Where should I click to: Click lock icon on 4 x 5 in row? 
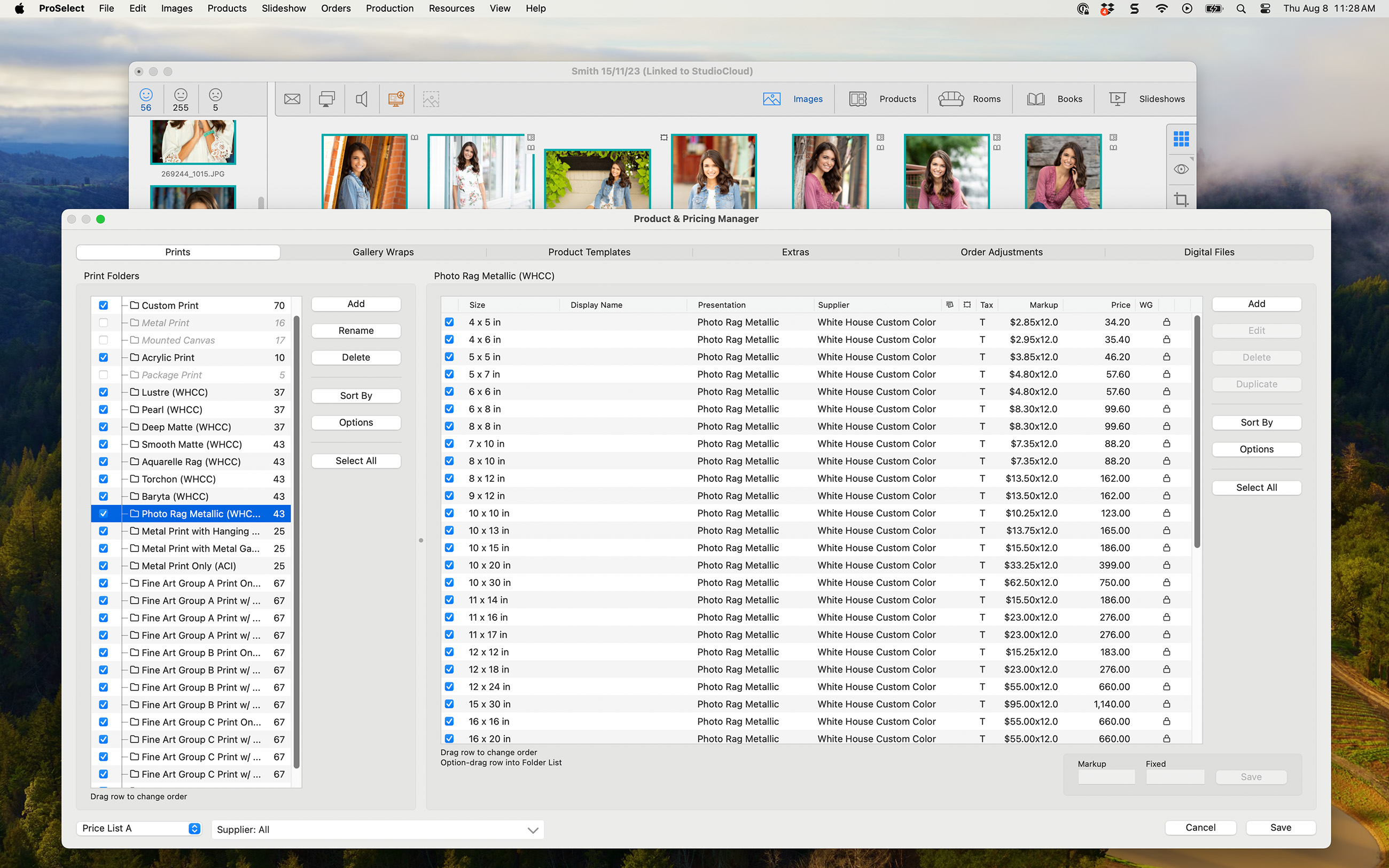tap(1166, 322)
